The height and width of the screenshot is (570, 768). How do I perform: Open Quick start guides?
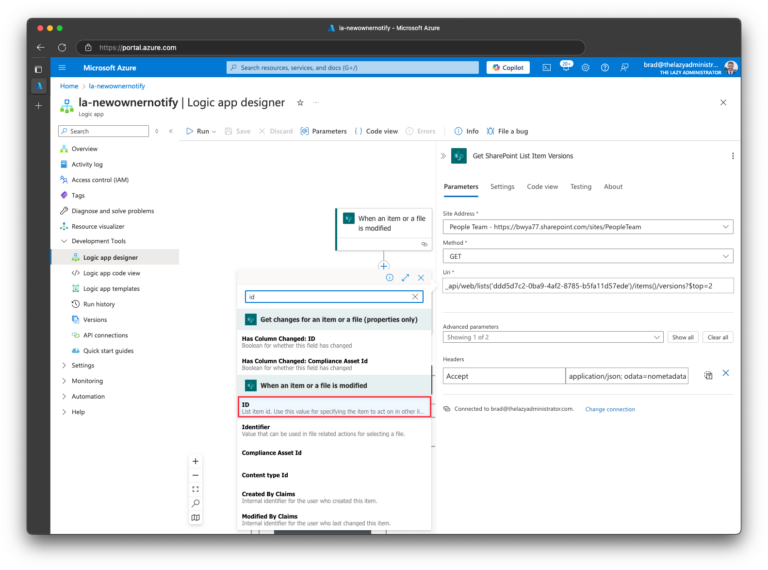coord(108,351)
